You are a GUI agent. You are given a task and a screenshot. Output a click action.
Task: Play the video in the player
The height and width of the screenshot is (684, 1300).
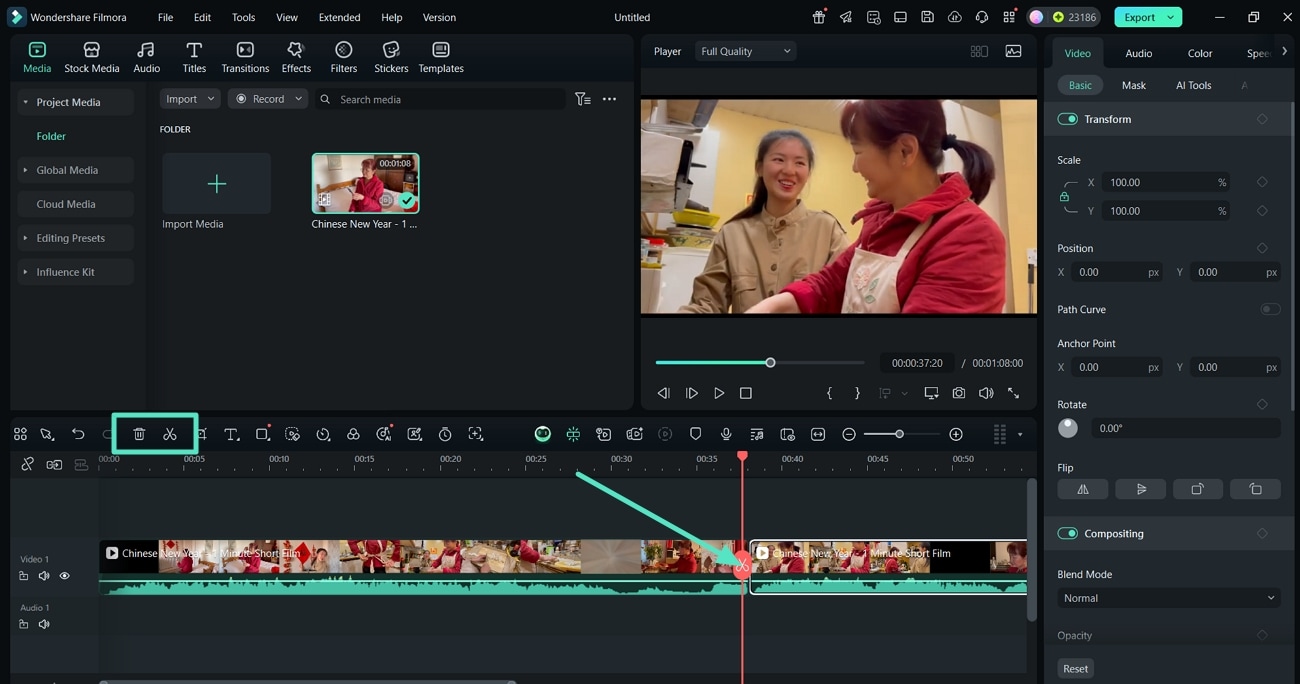pos(719,393)
